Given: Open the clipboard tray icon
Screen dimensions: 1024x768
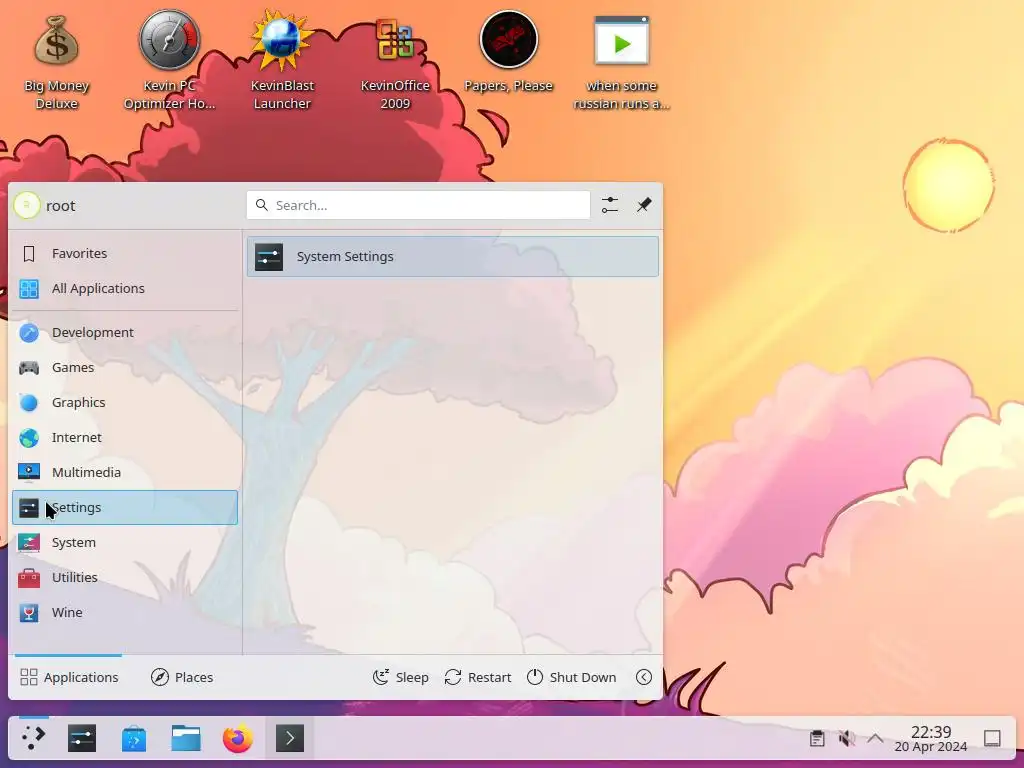Looking at the screenshot, I should click(817, 739).
